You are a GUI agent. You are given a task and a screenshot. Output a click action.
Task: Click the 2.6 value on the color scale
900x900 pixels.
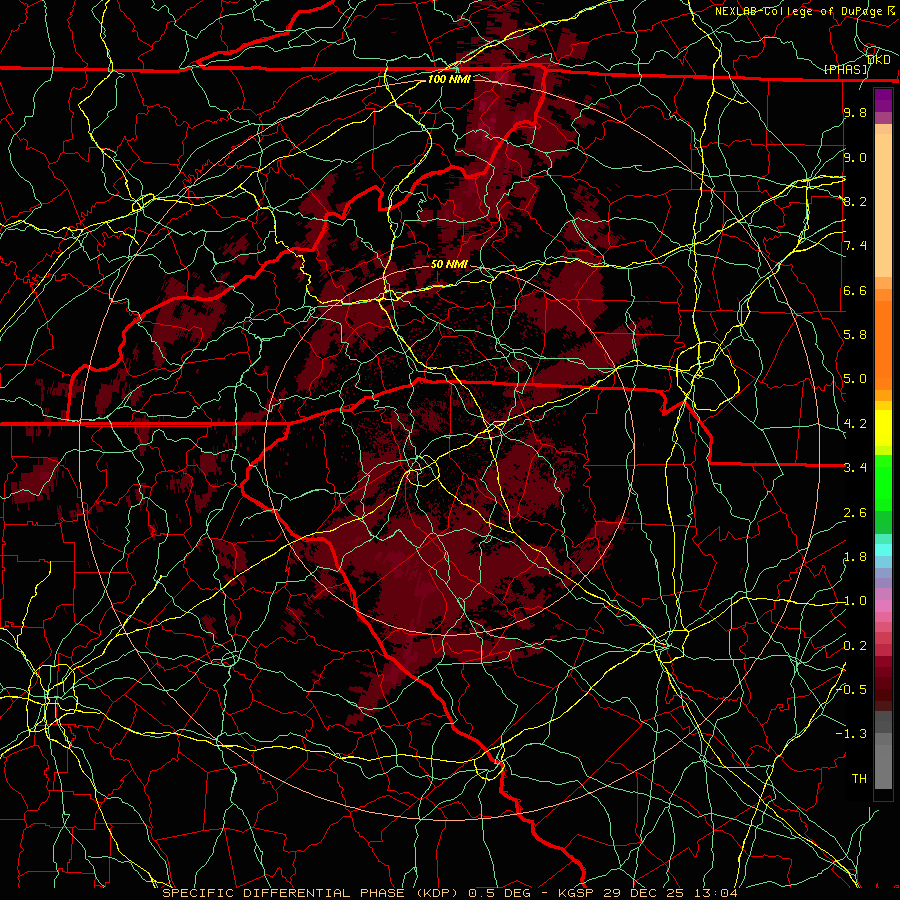pos(855,513)
